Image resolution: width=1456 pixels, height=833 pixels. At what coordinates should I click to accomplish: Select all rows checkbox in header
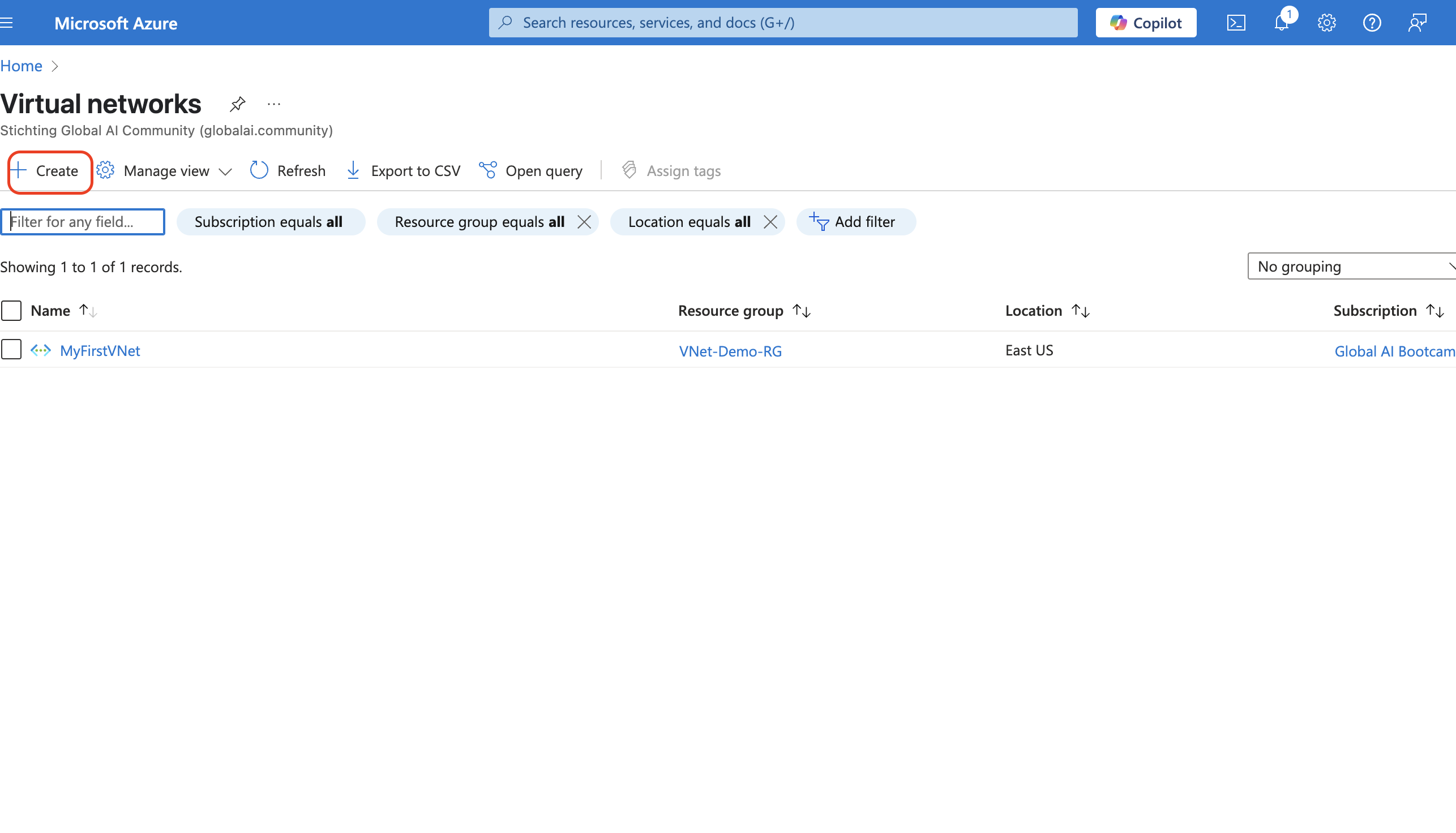coord(11,311)
